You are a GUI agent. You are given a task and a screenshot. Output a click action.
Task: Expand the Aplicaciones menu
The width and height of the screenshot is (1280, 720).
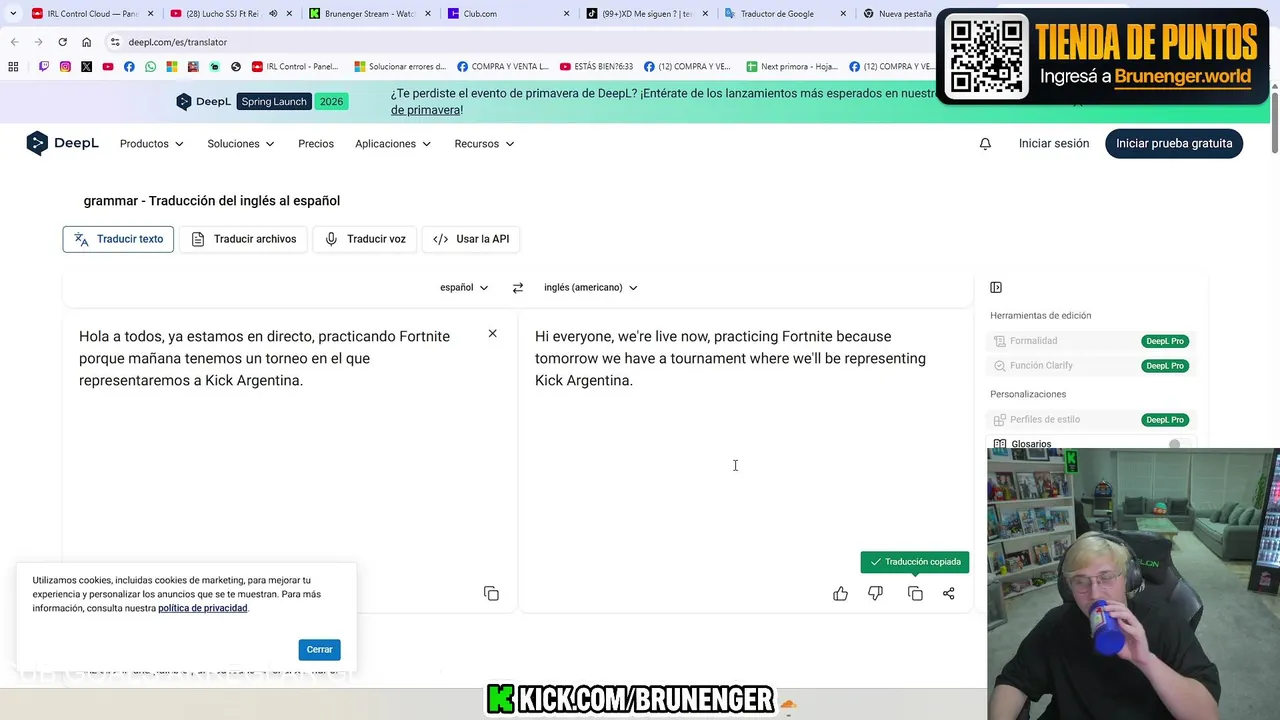pos(393,144)
